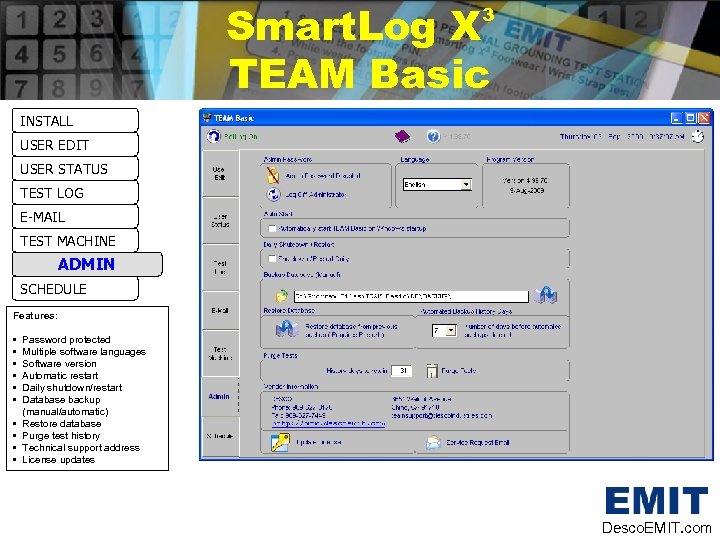The height and width of the screenshot is (540, 720).
Task: Click the blue help question mark icon
Action: [x=433, y=136]
